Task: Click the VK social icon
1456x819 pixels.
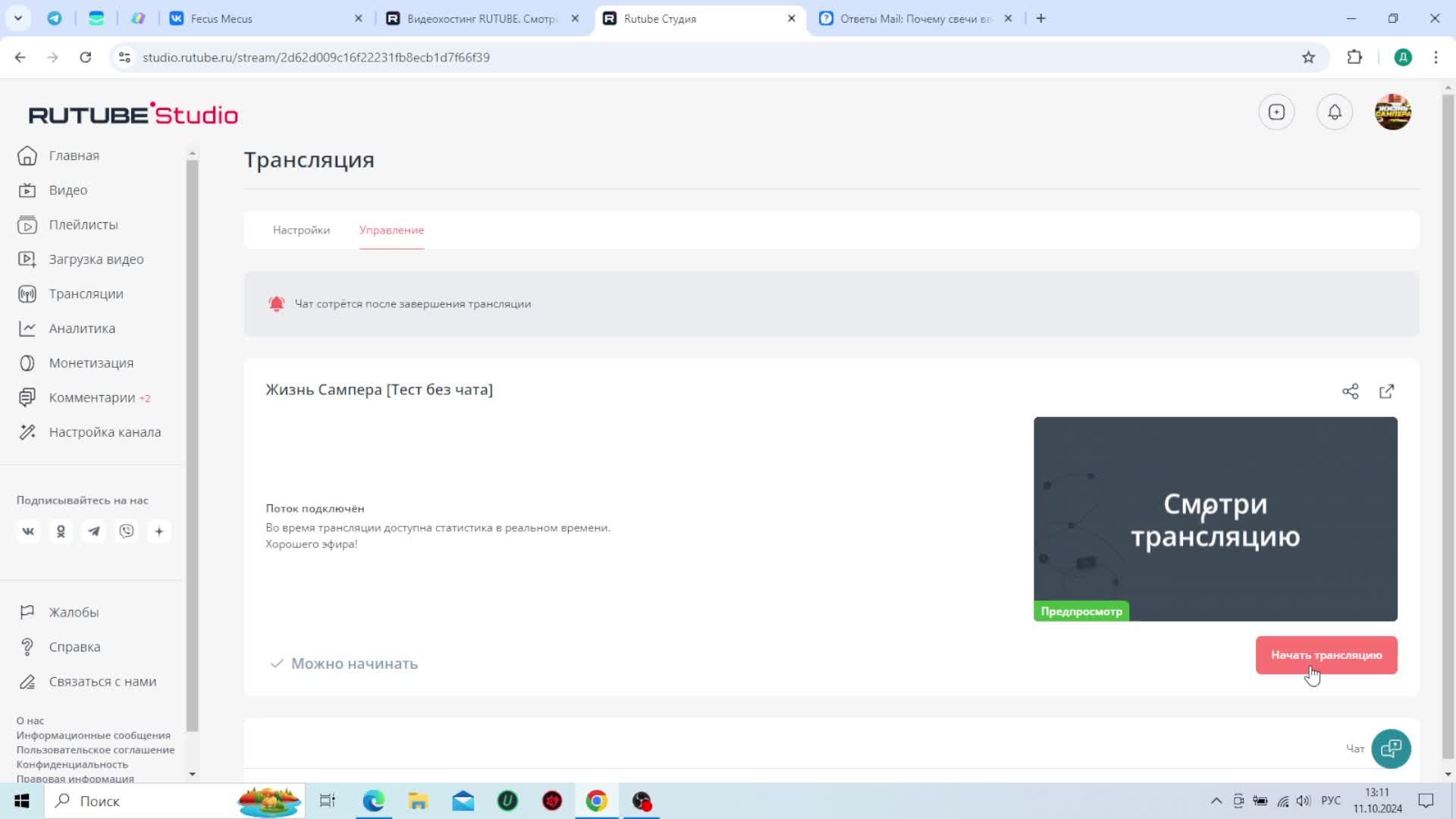Action: coord(28,531)
